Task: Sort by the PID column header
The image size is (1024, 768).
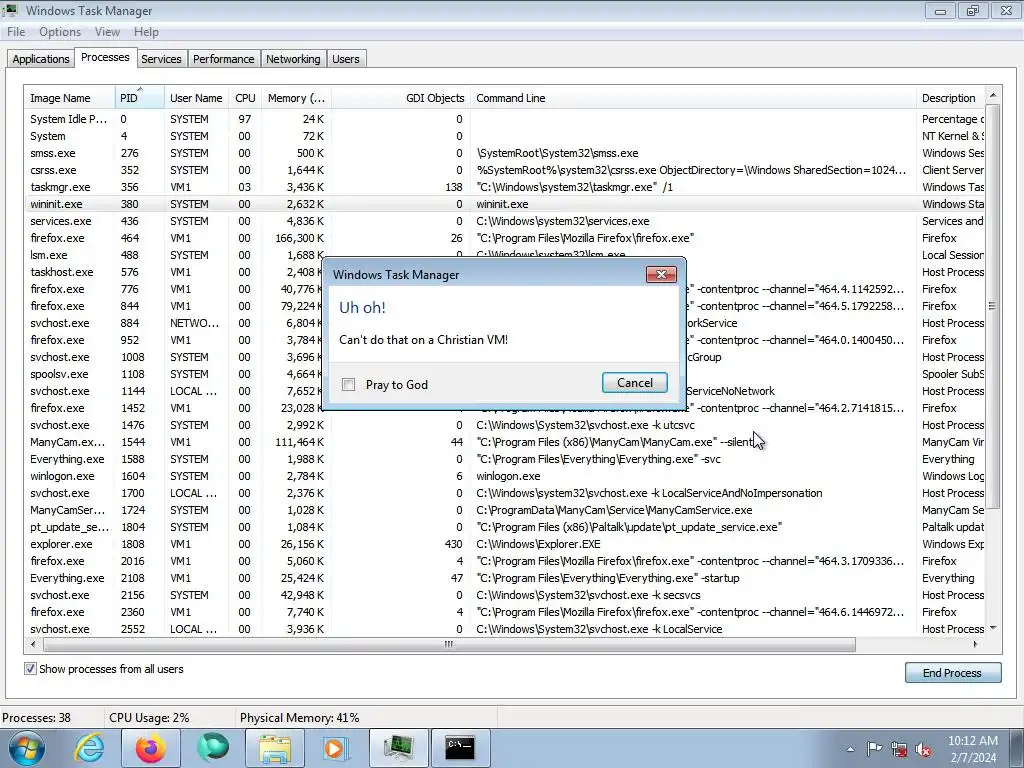Action: [140, 98]
